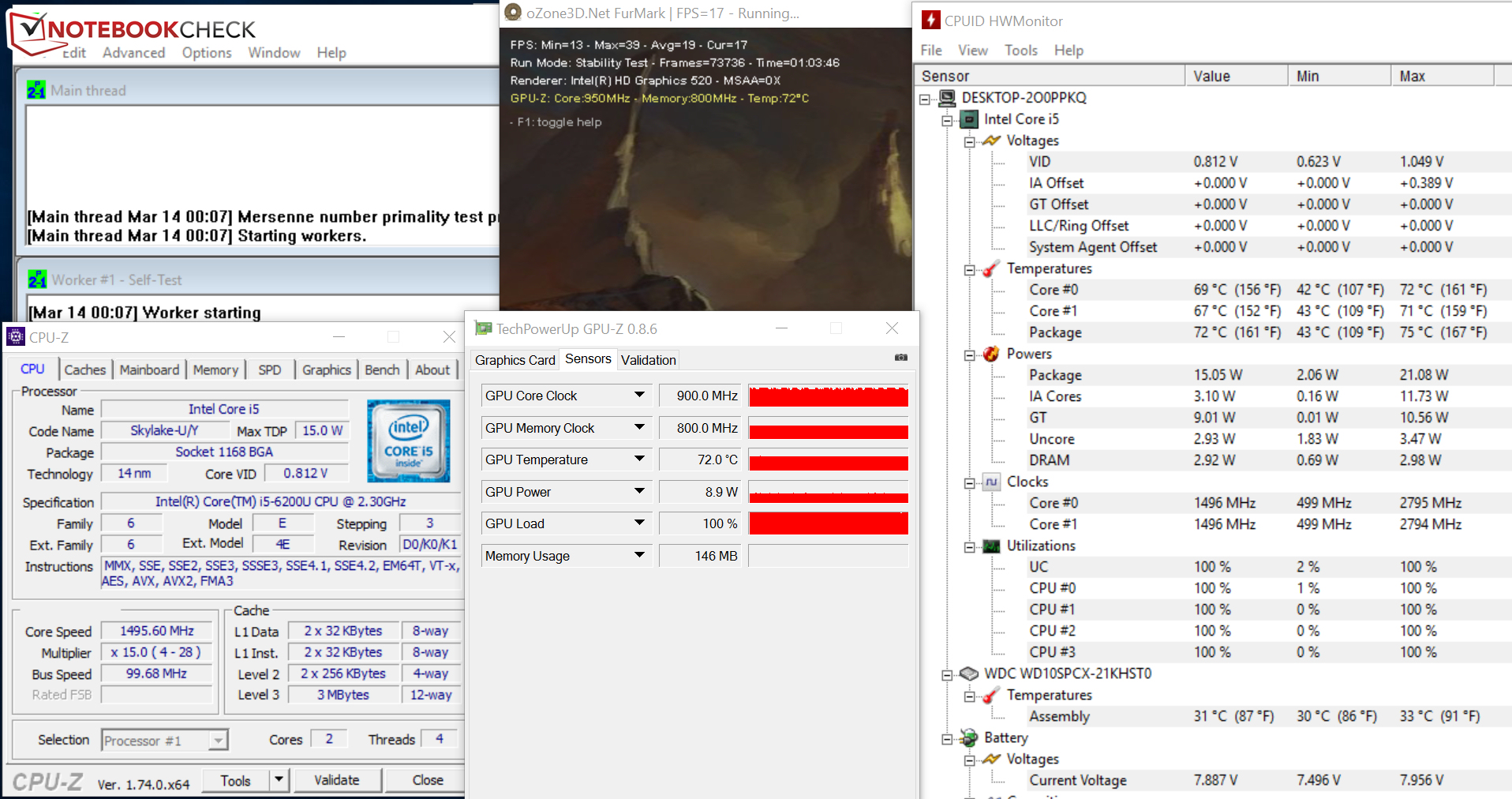
Task: Open the Tools menu in HWMonitor
Action: (1021, 50)
